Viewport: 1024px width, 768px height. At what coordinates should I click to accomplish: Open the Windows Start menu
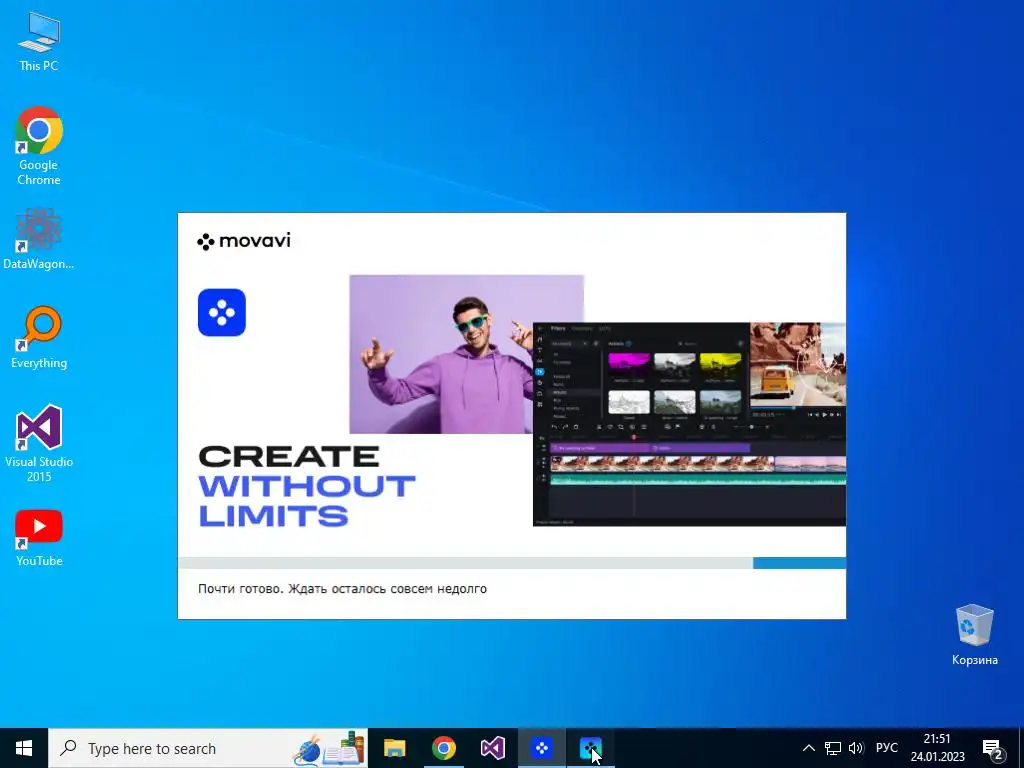(24, 748)
